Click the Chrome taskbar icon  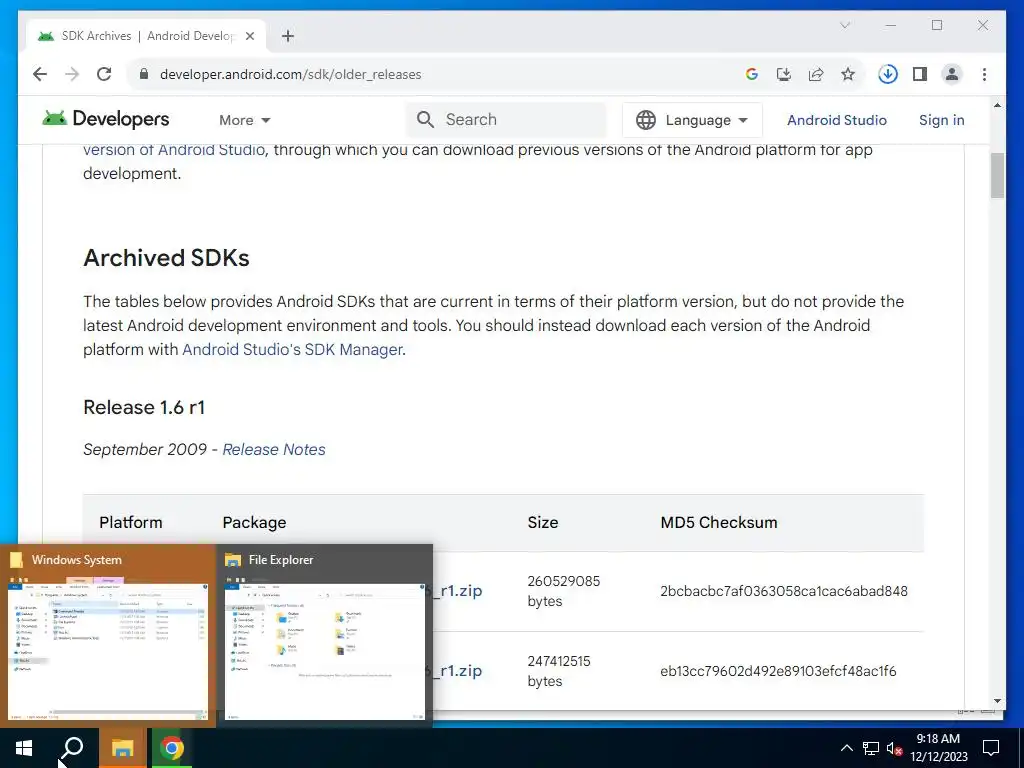[172, 748]
